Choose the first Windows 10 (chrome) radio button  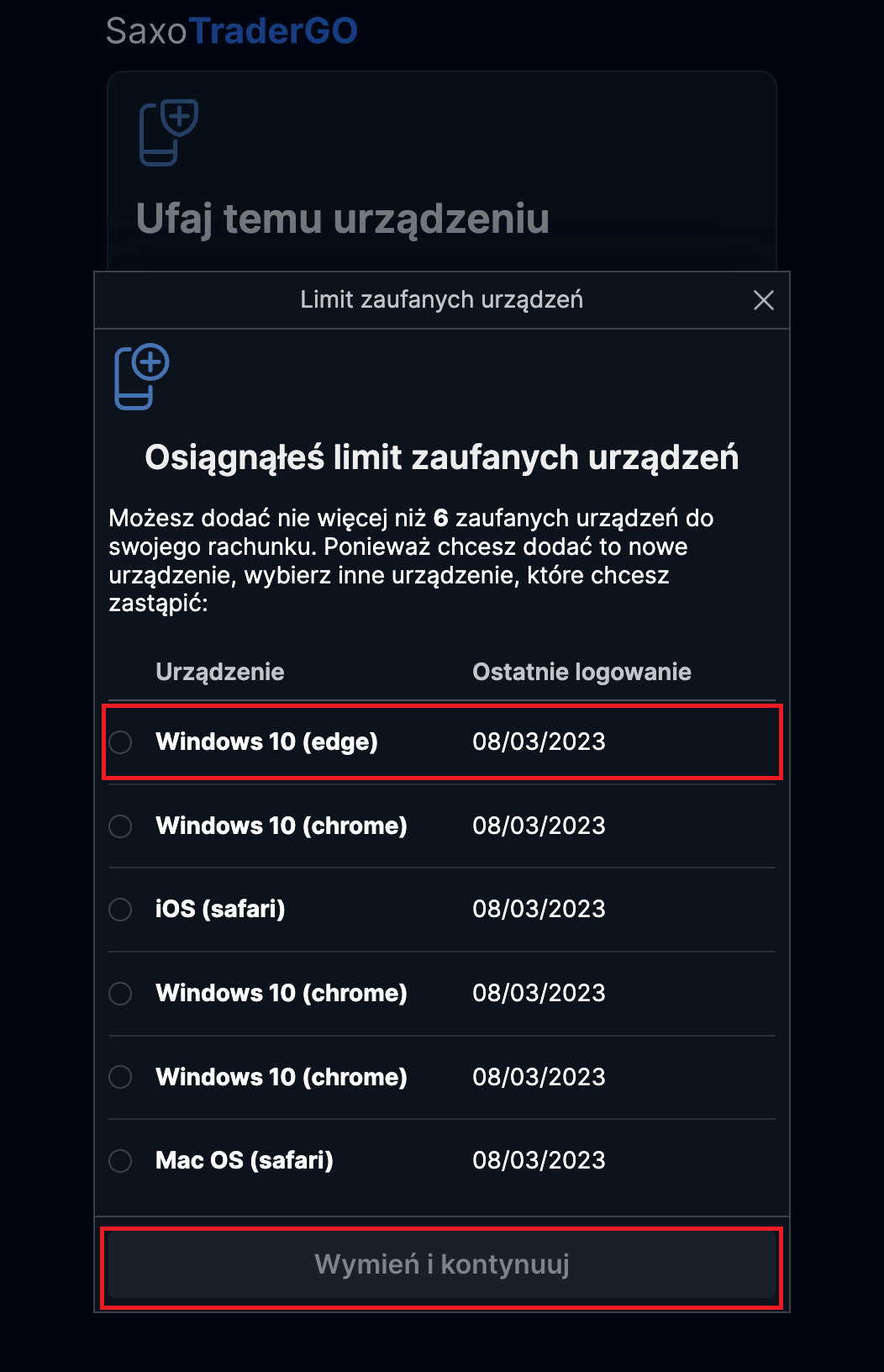point(120,826)
